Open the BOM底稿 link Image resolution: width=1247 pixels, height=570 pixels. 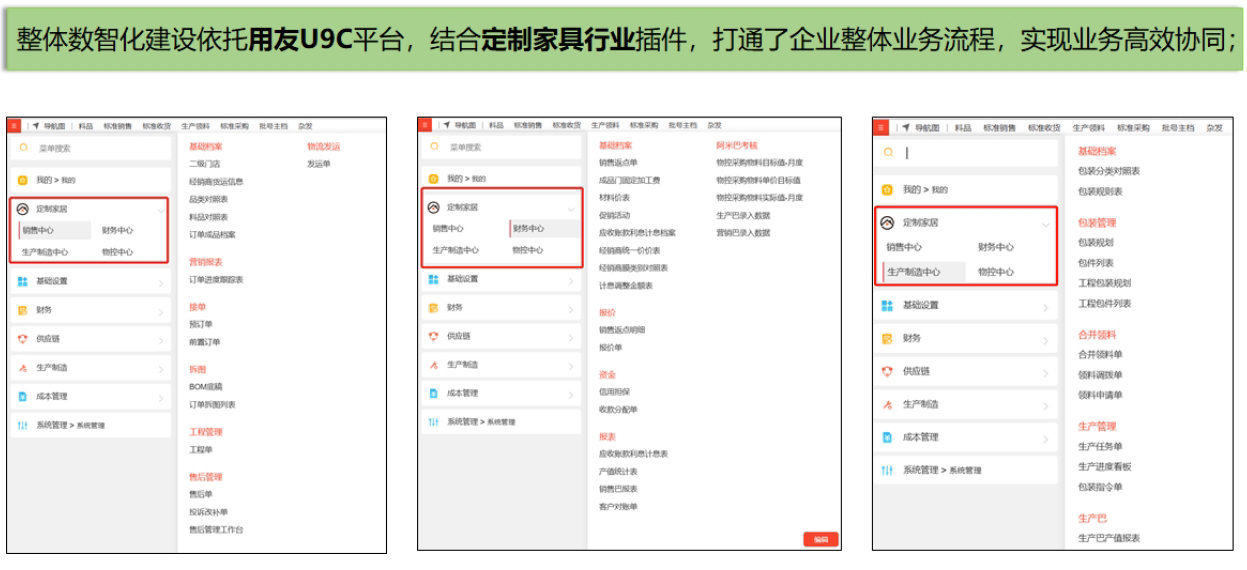click(x=206, y=386)
